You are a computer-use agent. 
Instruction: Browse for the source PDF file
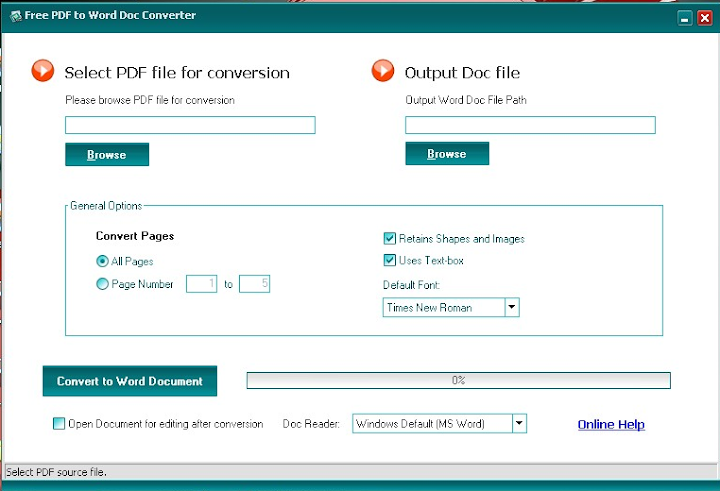click(107, 154)
